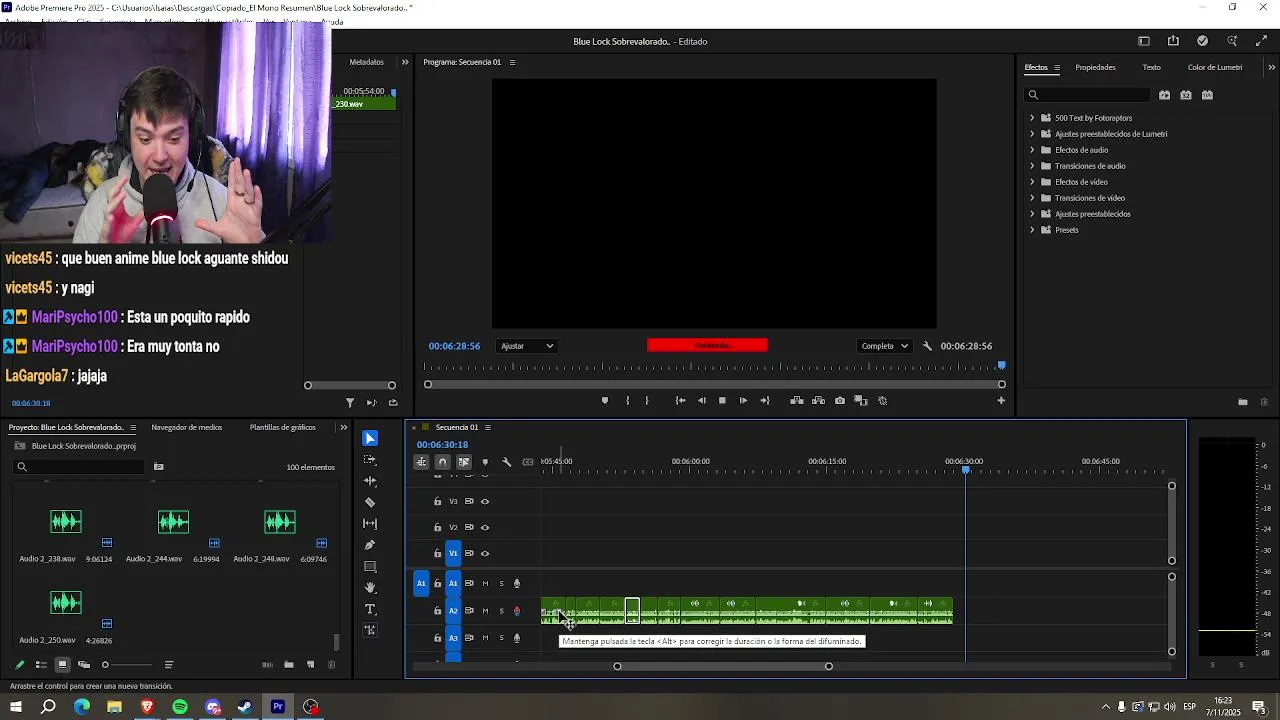This screenshot has height=720, width=1280.
Task: Open Program monitor settings wrench
Action: 927,346
